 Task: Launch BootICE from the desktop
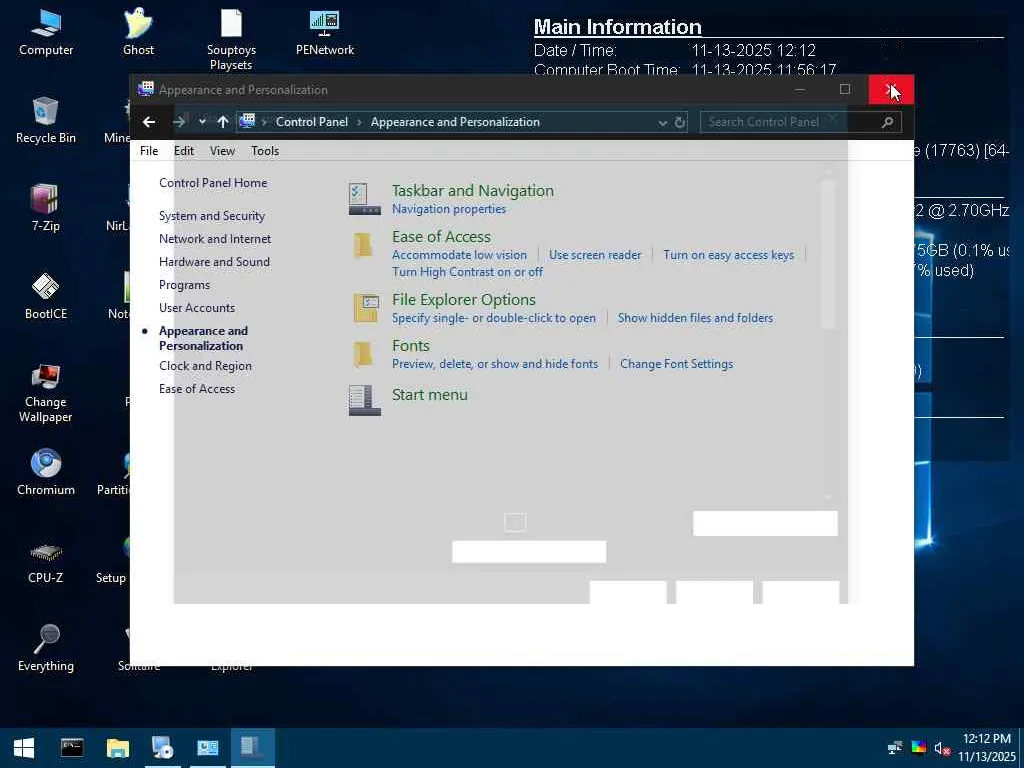[x=46, y=296]
